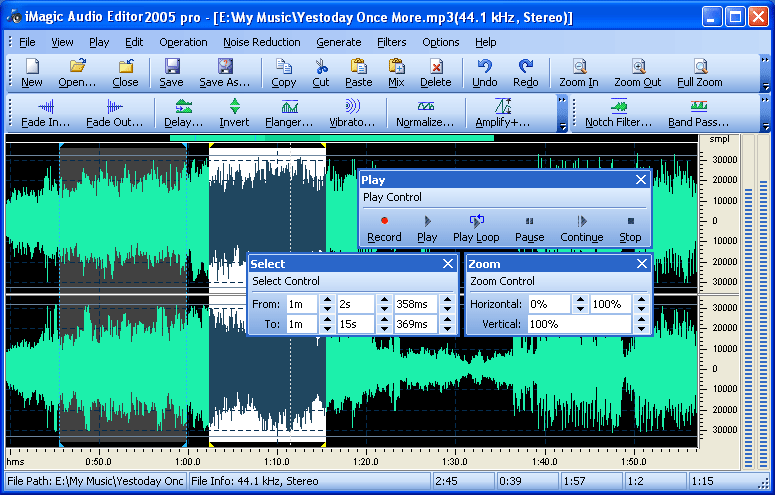Screen dimensions: 775x495
Task: Click the Horizontal zoom '100%' field
Action: click(x=611, y=304)
